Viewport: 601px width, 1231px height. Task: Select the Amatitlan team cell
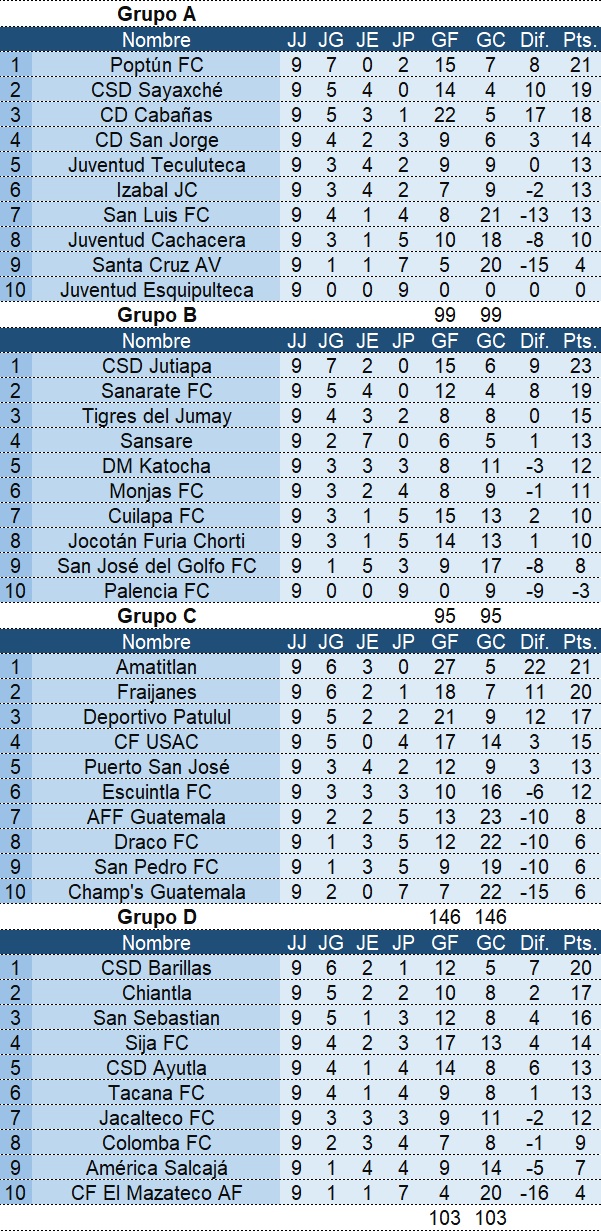(156, 667)
